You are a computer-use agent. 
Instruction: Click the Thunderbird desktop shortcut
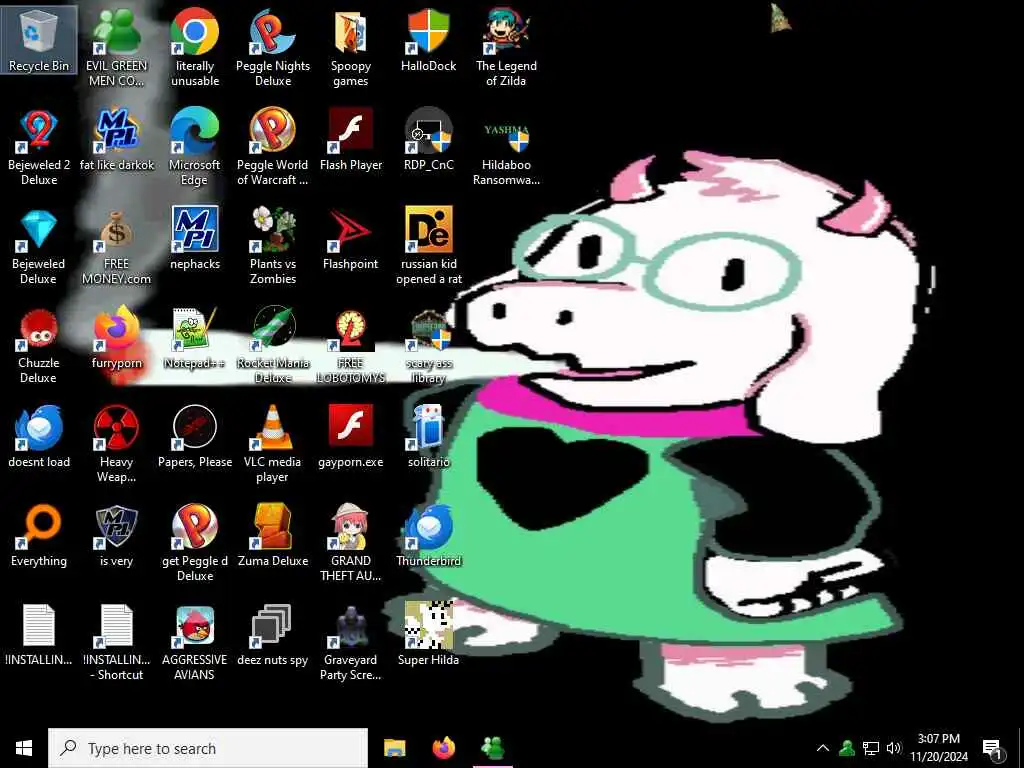click(428, 536)
